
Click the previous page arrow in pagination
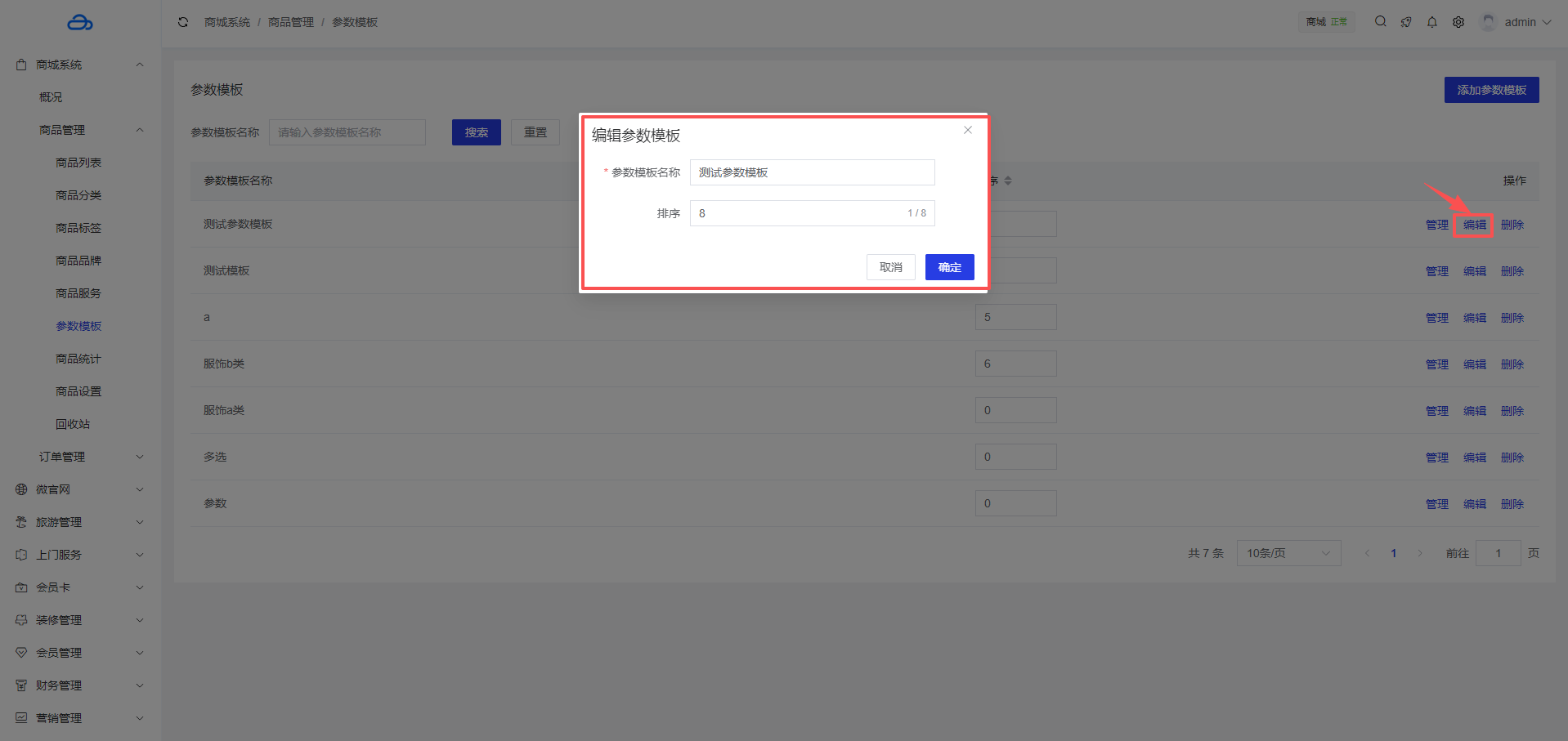1367,553
